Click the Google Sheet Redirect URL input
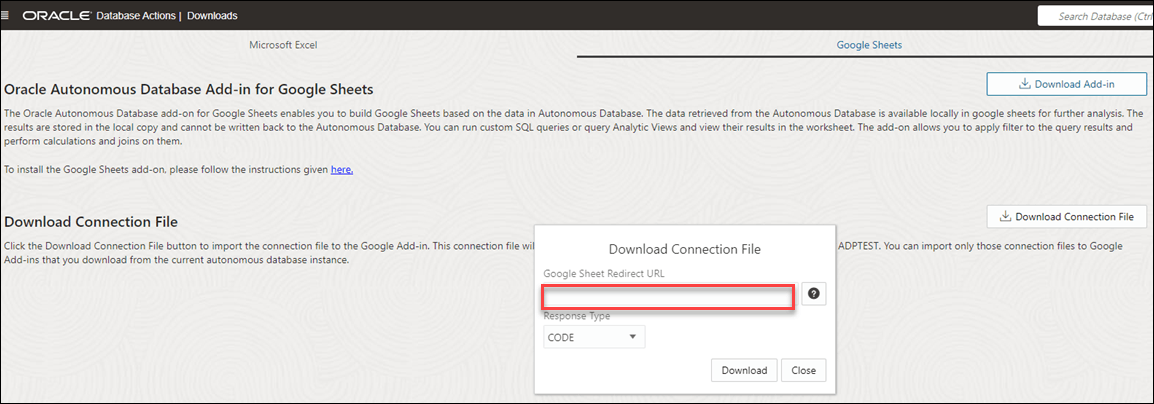The image size is (1154, 404). (668, 297)
